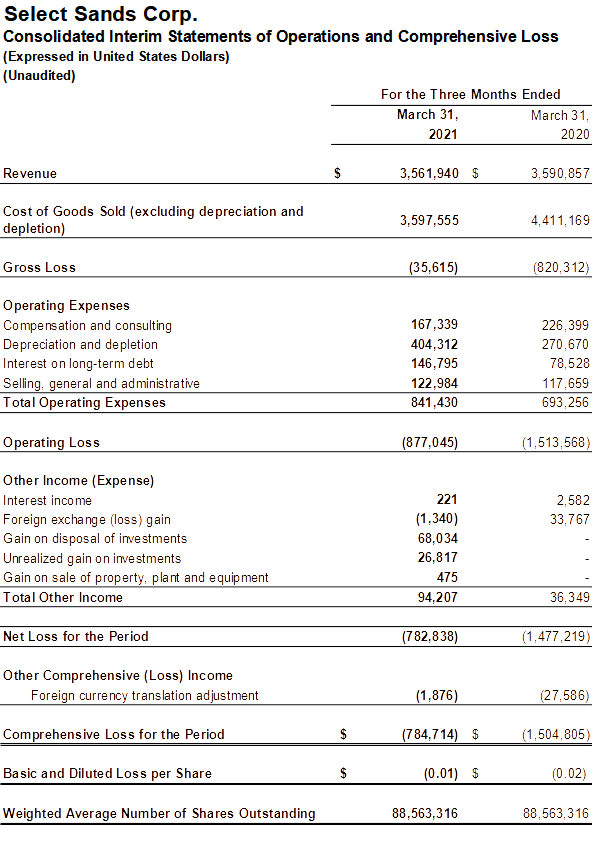Click compensation value 226,399
592x844 pixels.
click(565, 325)
